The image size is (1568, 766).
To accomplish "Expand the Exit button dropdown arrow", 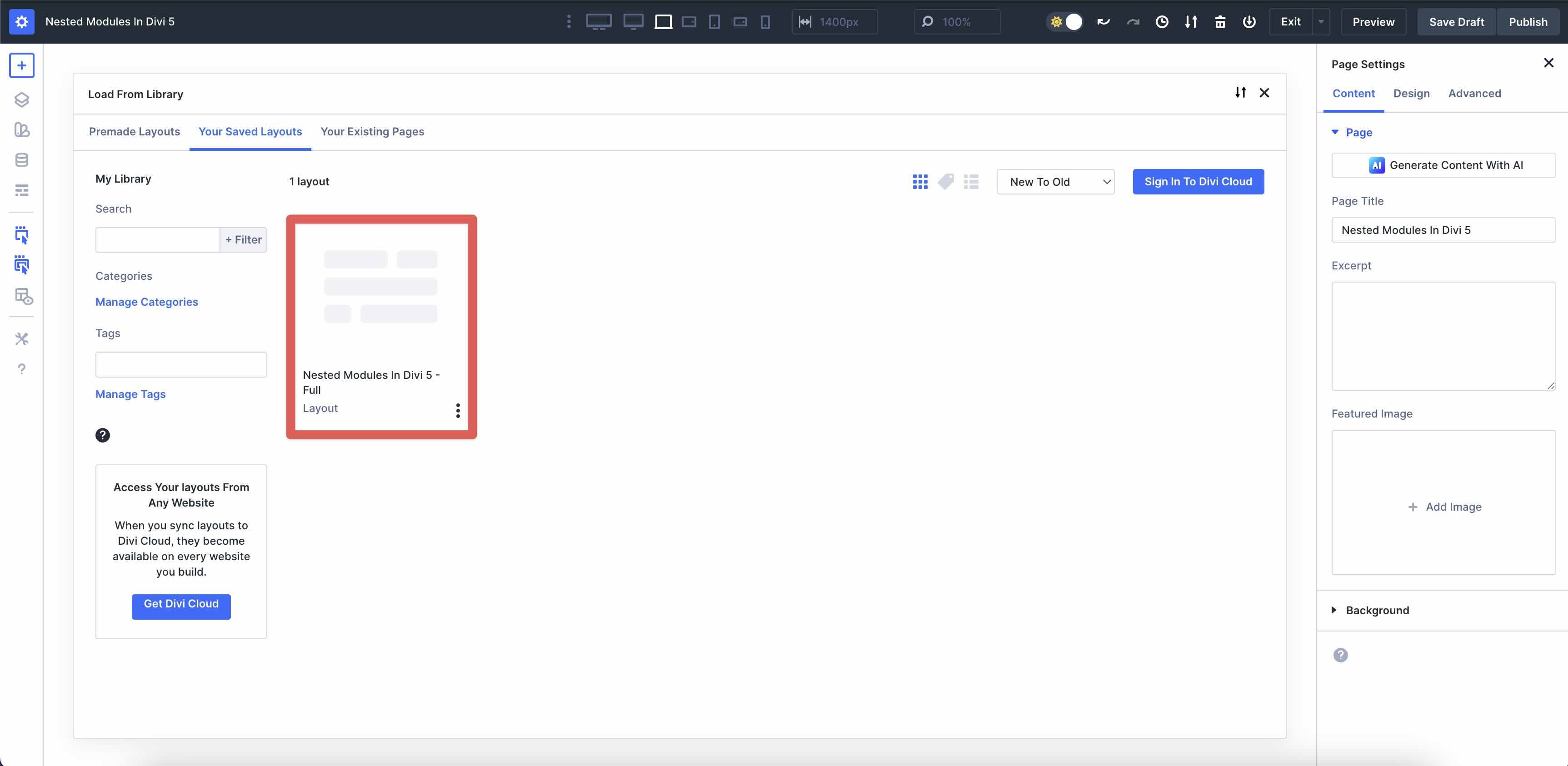I will [x=1321, y=21].
